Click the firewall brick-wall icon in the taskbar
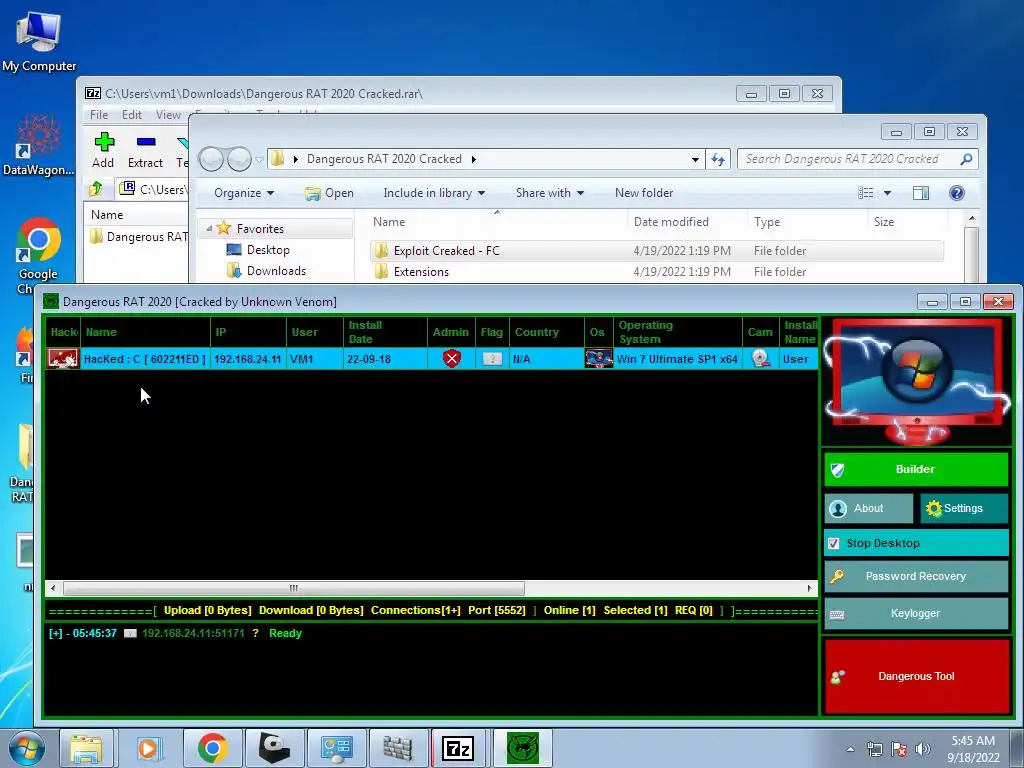This screenshot has height=768, width=1024. [397, 748]
